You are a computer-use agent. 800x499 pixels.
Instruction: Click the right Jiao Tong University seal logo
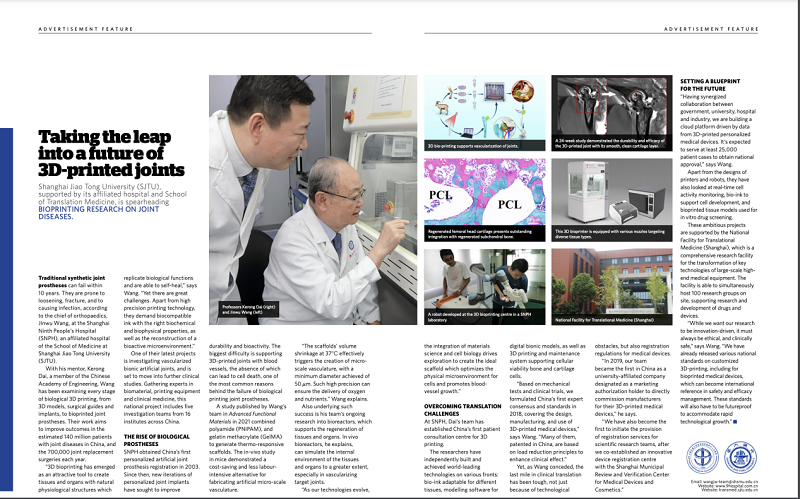click(740, 457)
